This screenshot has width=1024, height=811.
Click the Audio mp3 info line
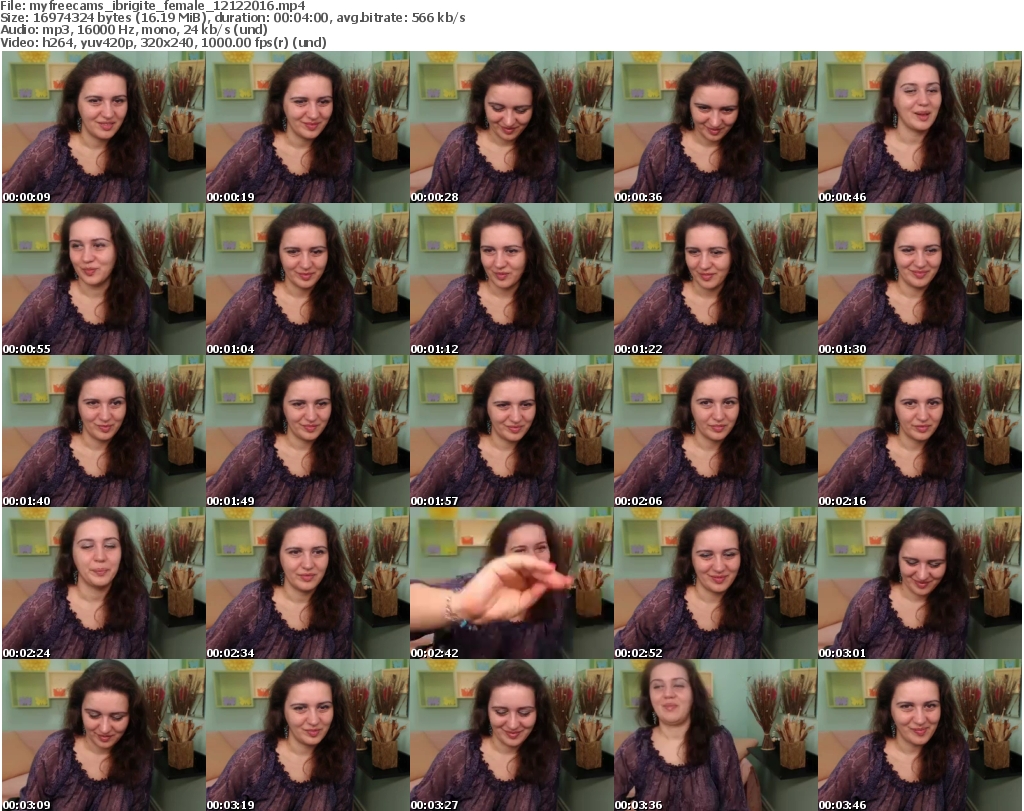134,30
